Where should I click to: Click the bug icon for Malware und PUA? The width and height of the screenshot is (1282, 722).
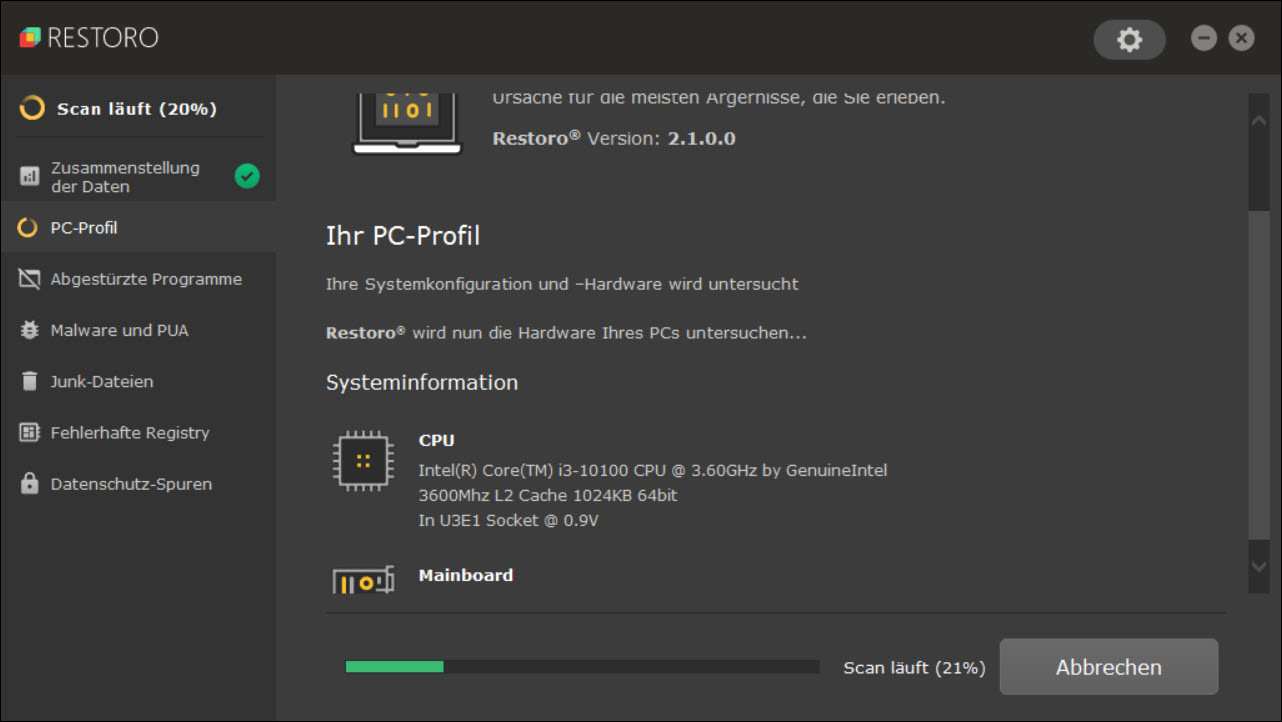point(30,330)
